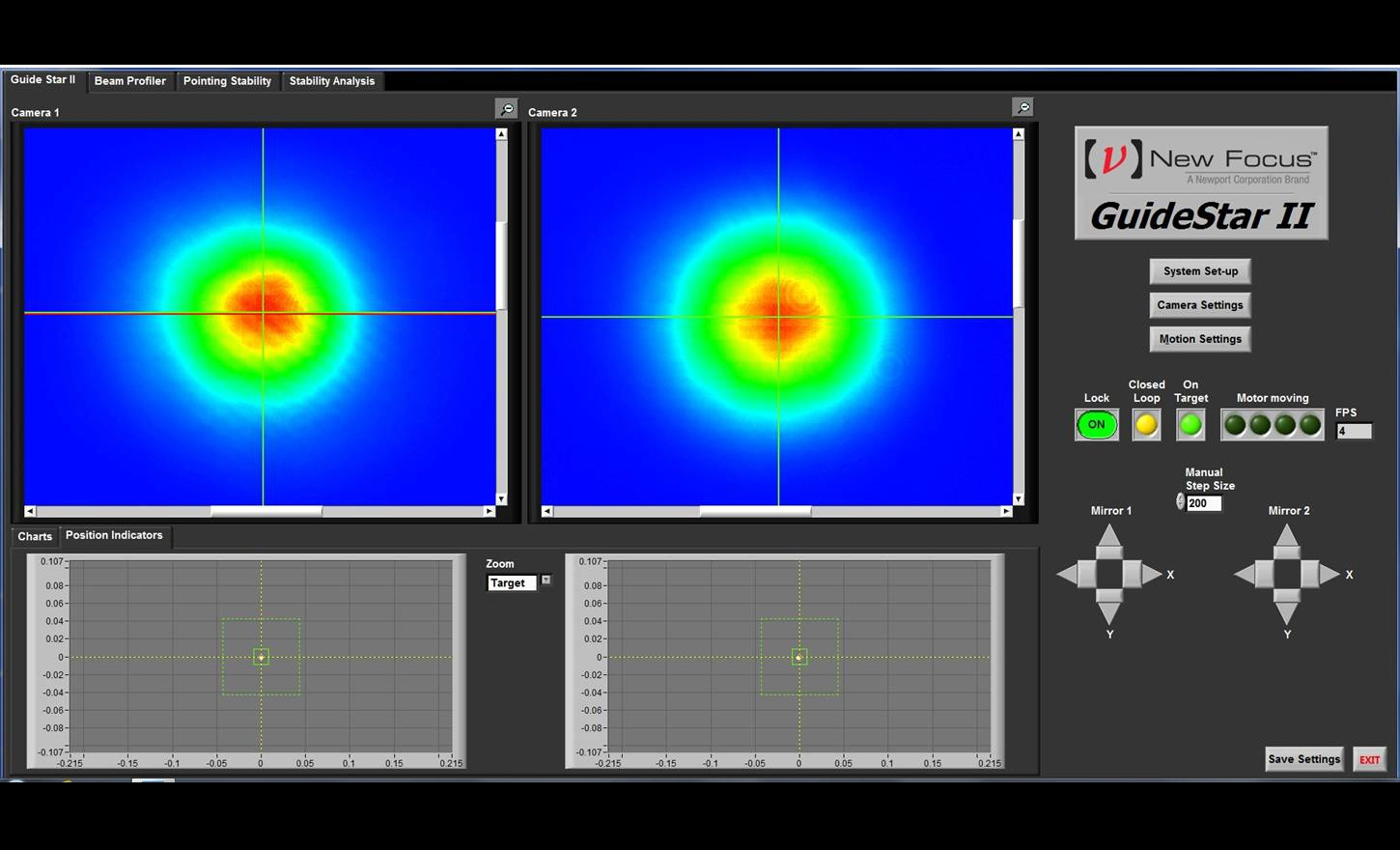Open the Stability Analysis tab
This screenshot has width=1400, height=850.
[331, 81]
